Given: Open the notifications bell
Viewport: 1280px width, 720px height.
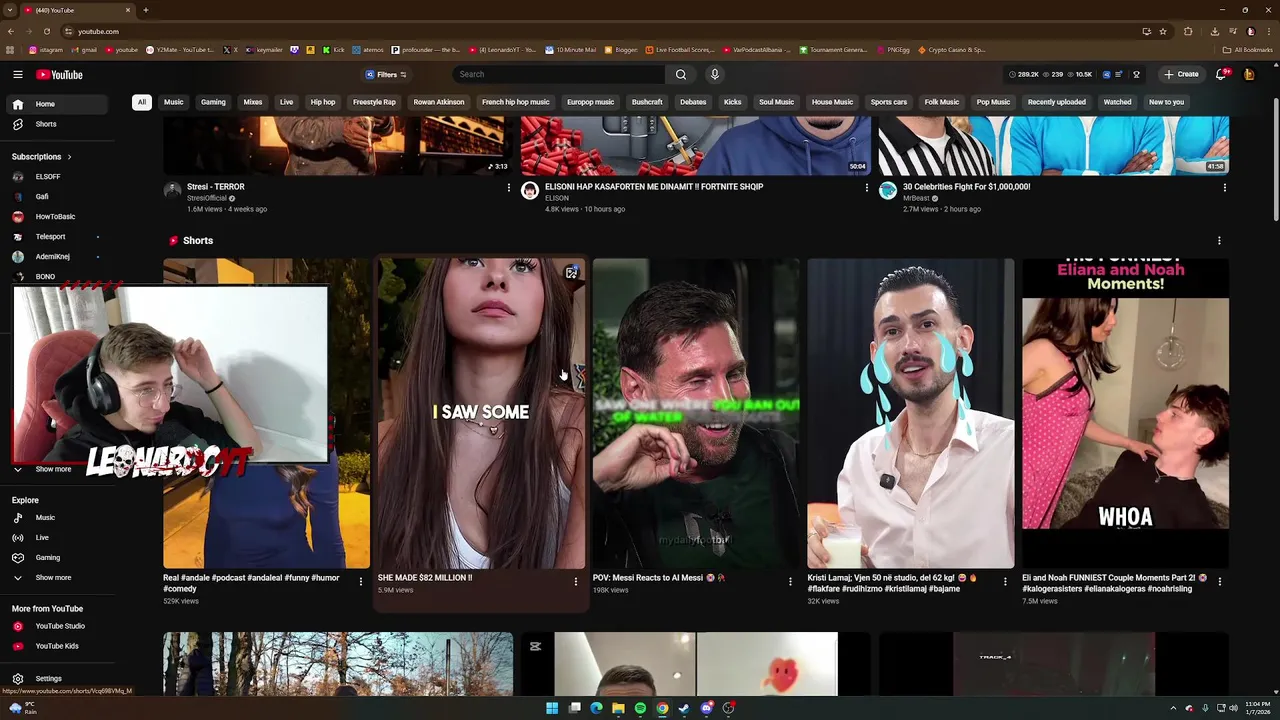Looking at the screenshot, I should (1221, 74).
